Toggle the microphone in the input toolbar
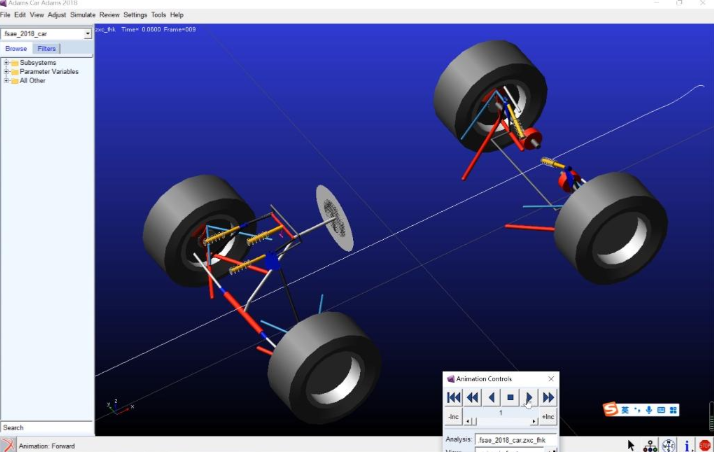714x452 pixels. pos(649,409)
